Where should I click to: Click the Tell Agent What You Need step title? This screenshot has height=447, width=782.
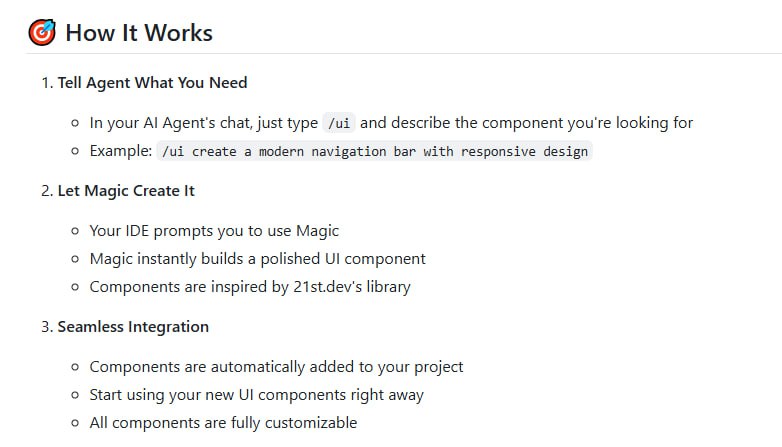coord(152,82)
